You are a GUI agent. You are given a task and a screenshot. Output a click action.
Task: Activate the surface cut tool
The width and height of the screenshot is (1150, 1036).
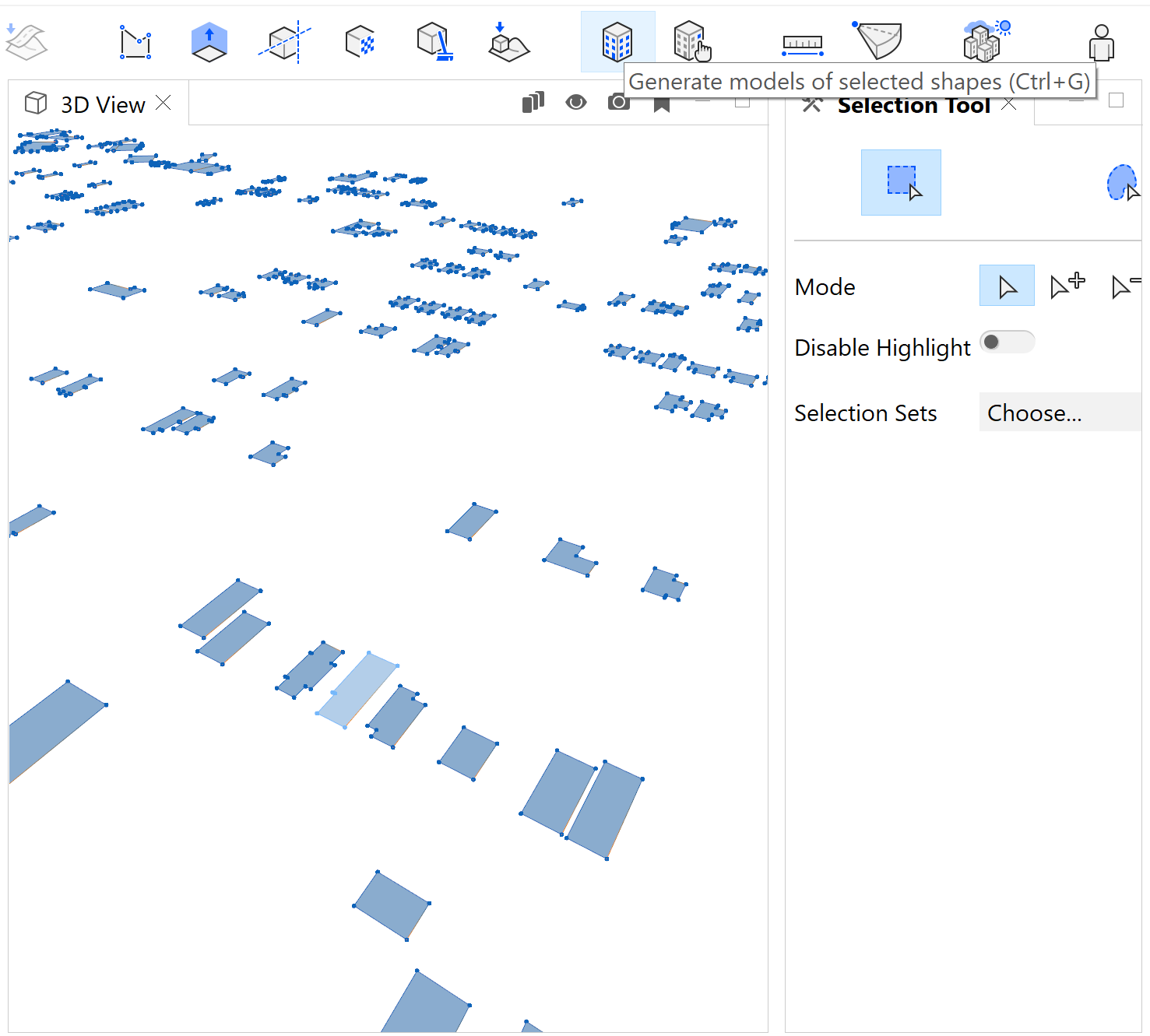(878, 40)
